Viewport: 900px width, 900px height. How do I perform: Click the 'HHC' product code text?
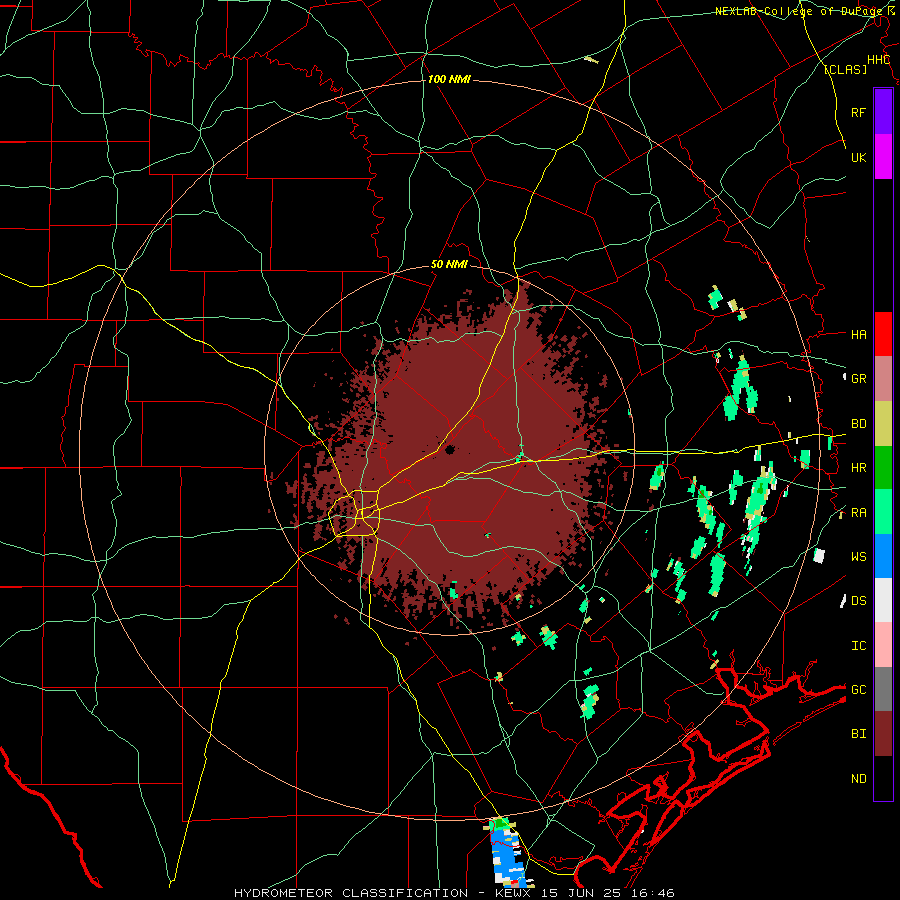pos(878,60)
